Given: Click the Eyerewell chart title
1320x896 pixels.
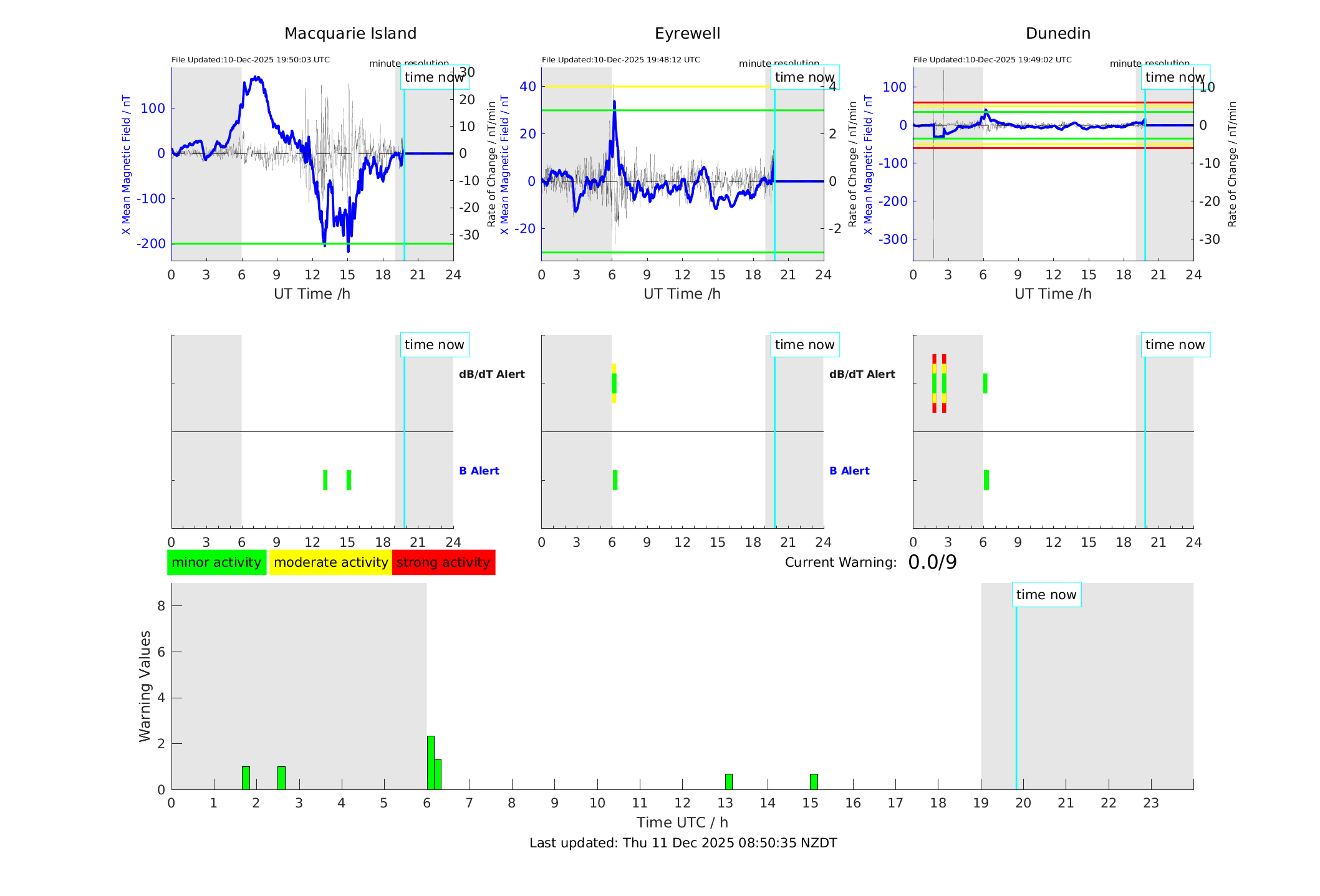Looking at the screenshot, I should point(687,34).
